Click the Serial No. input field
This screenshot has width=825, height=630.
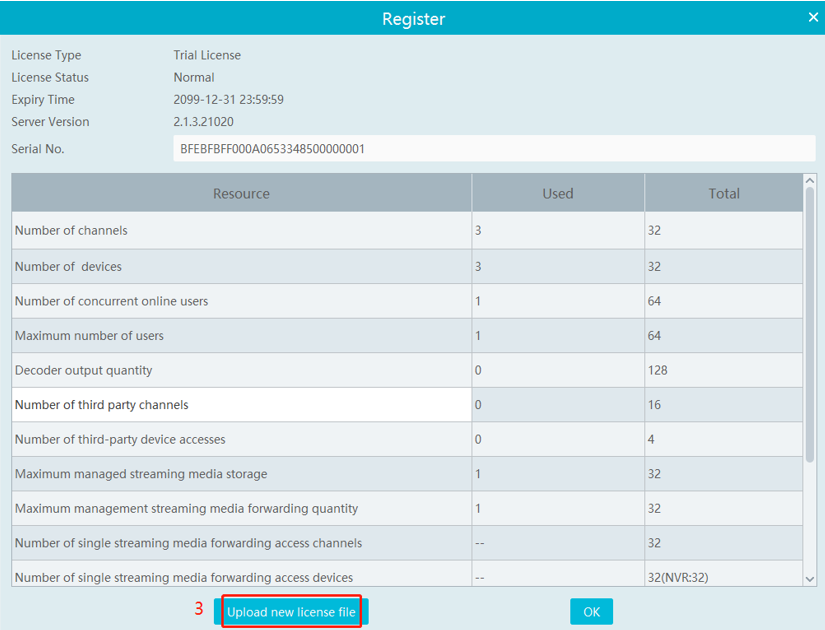pyautogui.click(x=494, y=149)
